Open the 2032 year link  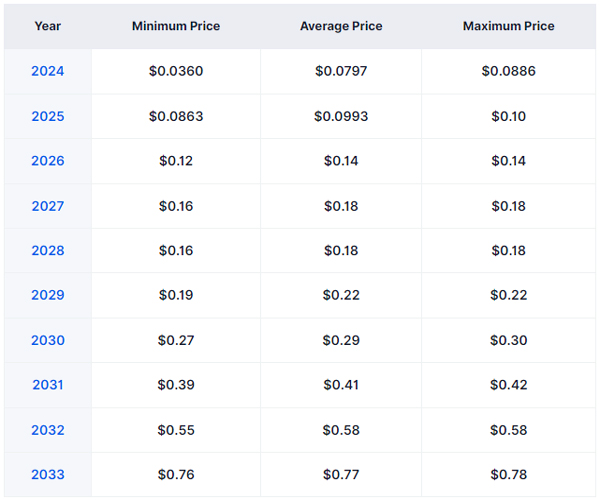[x=47, y=430]
